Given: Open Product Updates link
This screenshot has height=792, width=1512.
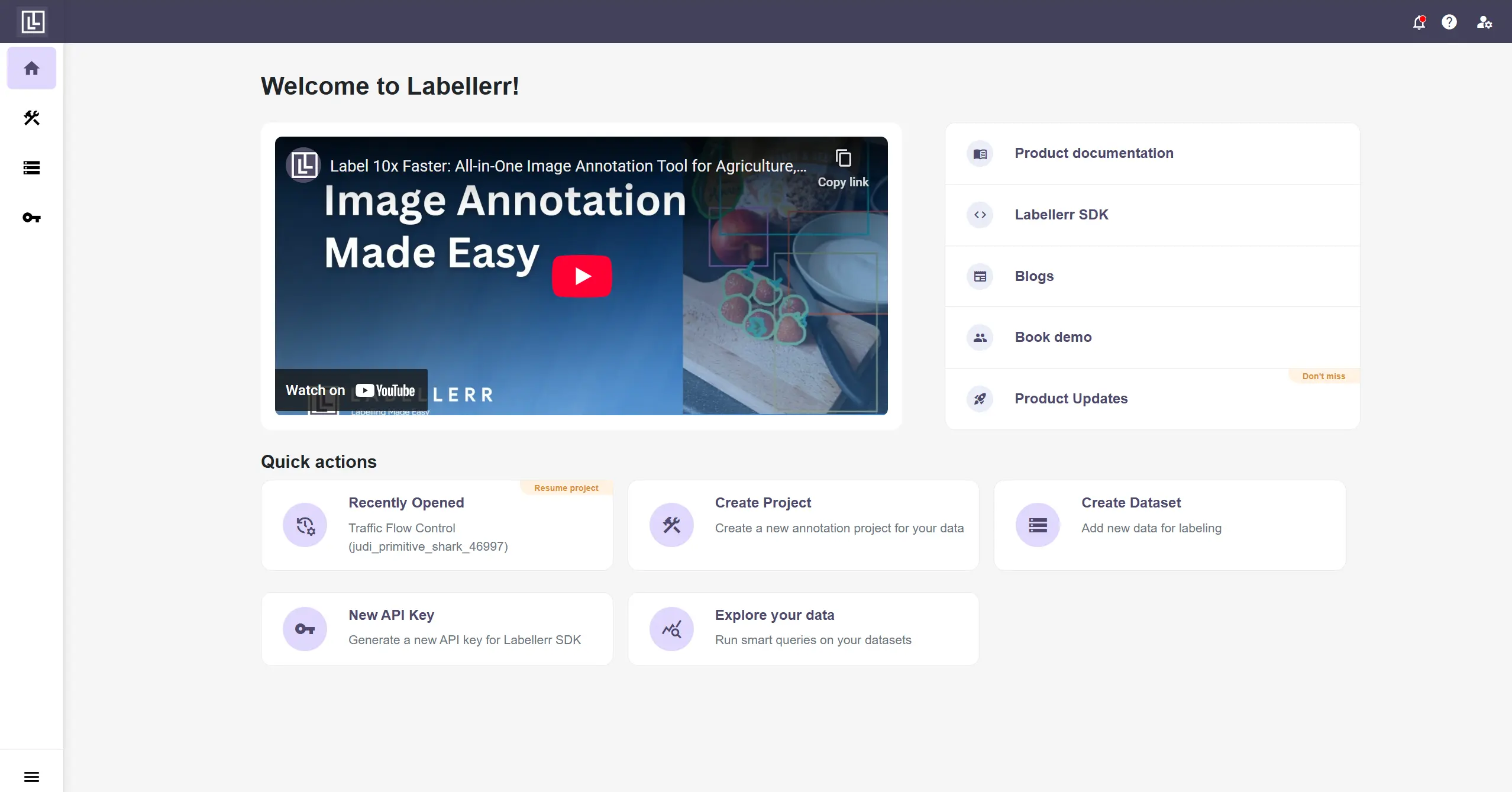Looking at the screenshot, I should pos(1152,399).
